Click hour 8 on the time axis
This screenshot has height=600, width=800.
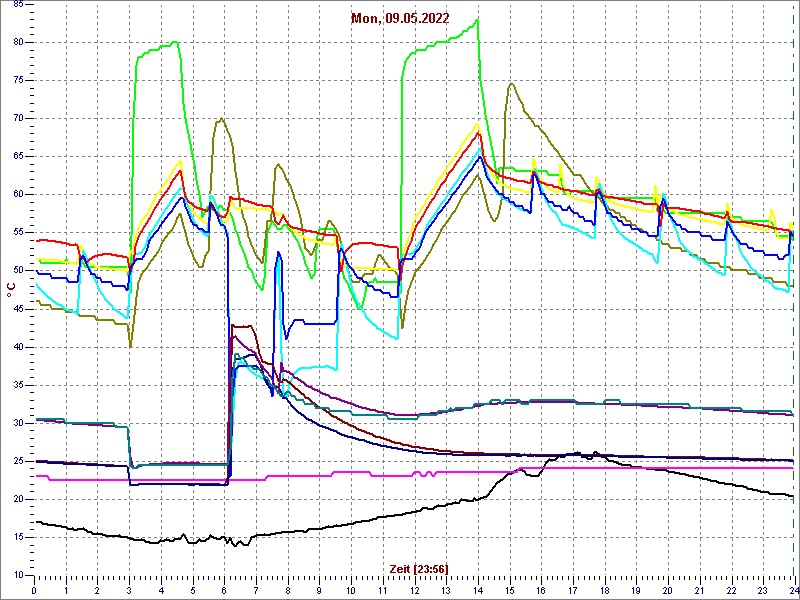click(288, 590)
